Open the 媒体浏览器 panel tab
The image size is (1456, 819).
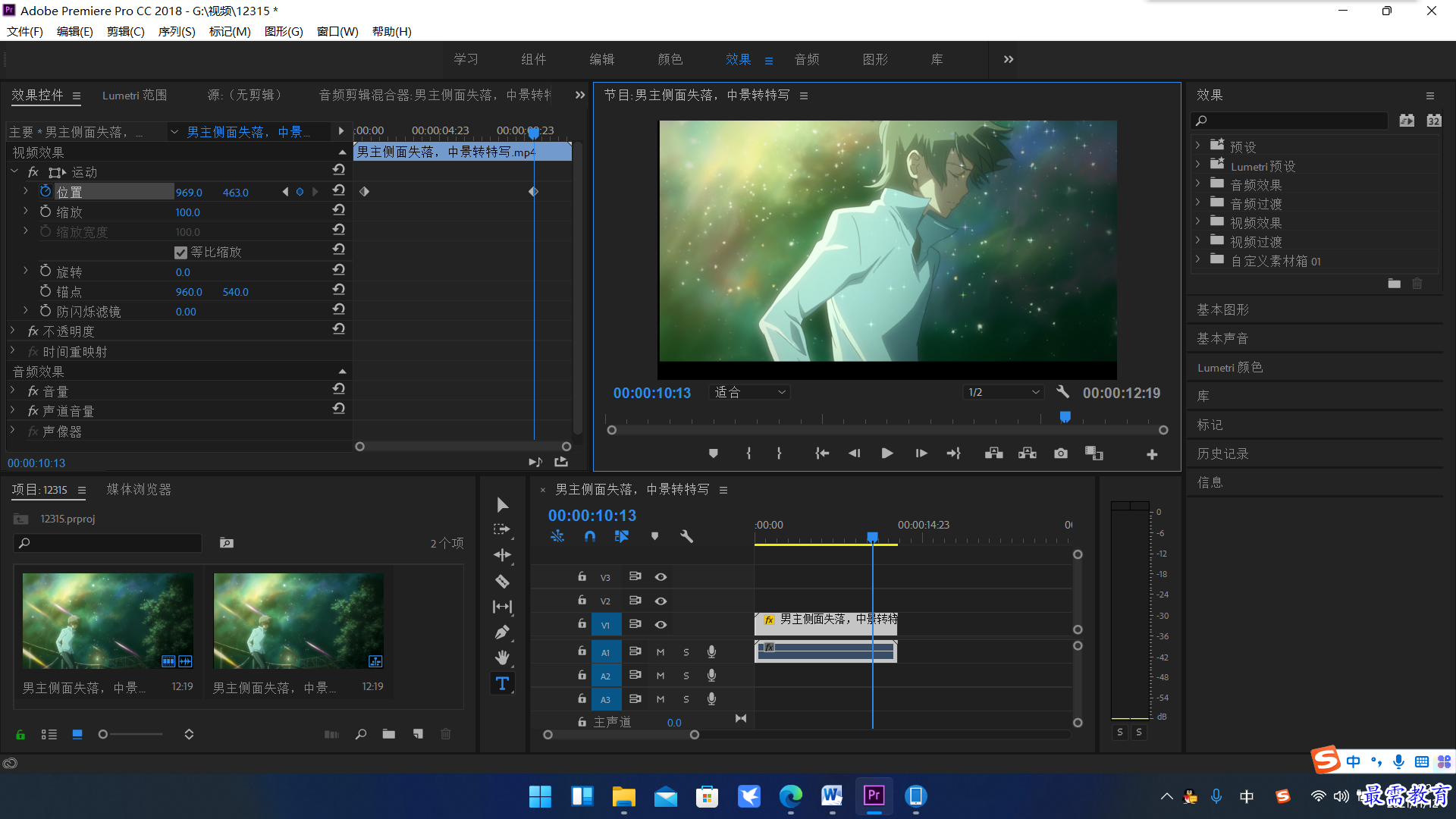coord(139,490)
